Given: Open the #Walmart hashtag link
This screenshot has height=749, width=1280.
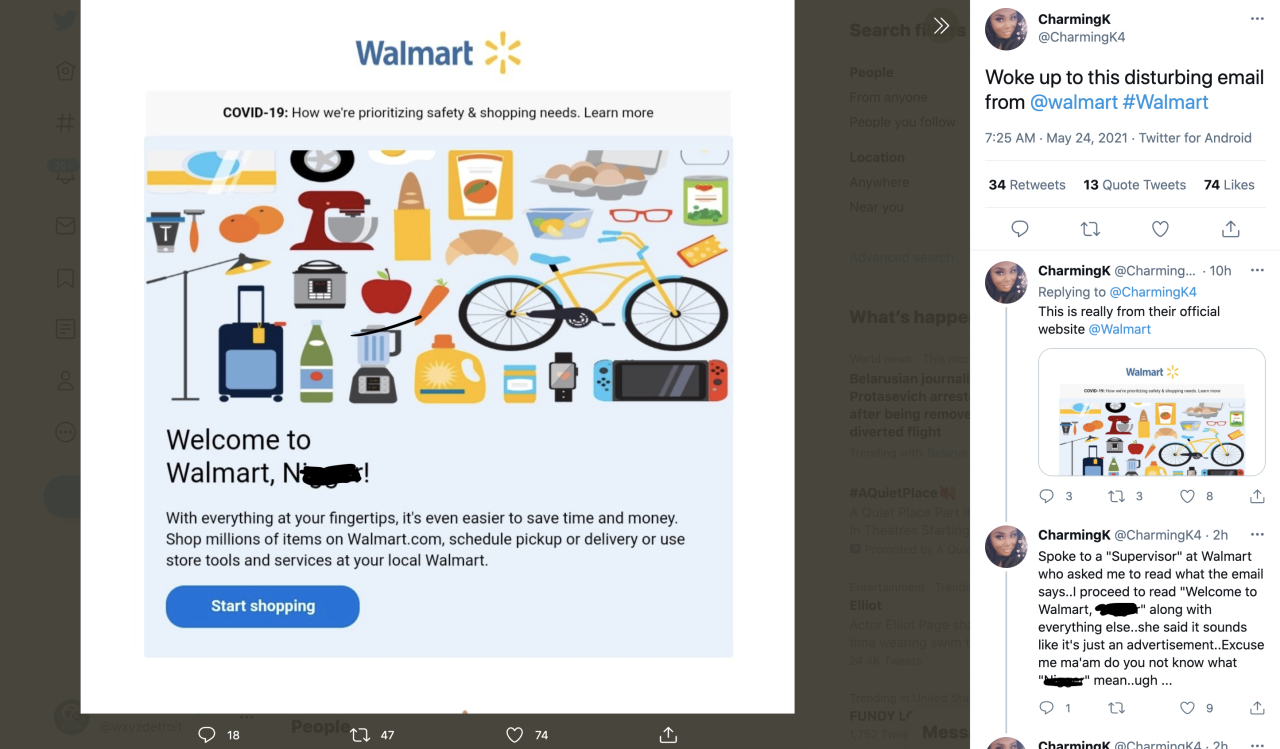Looking at the screenshot, I should (1166, 102).
